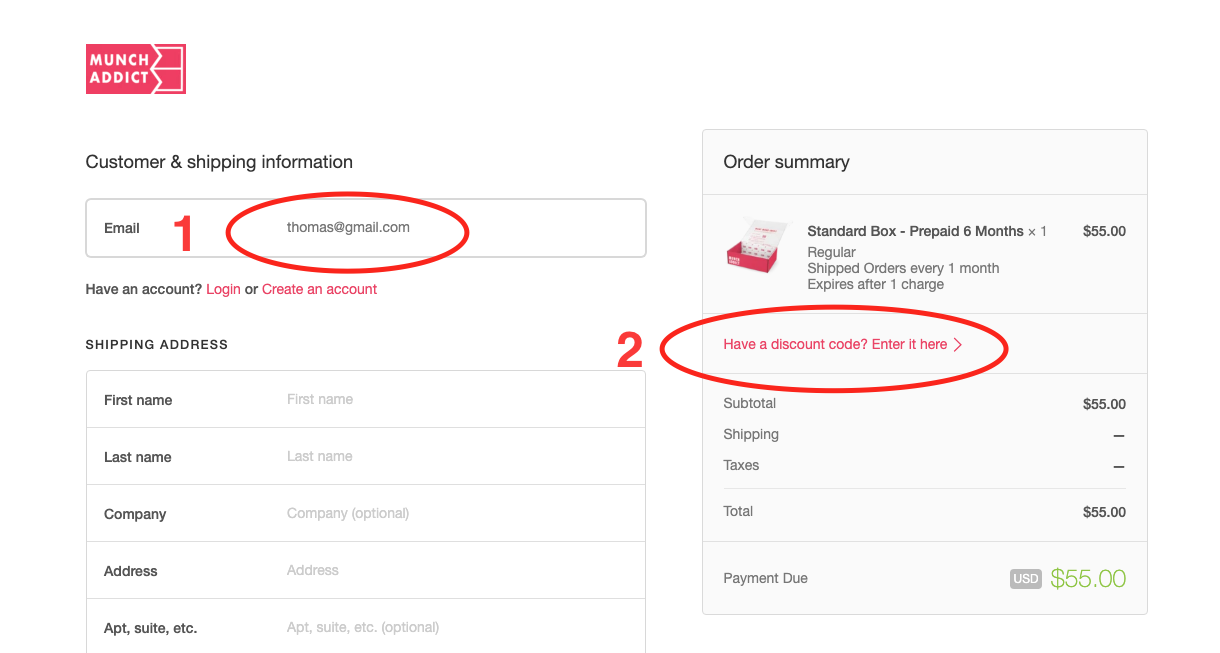Click chevron beside discount code prompt
The width and height of the screenshot is (1220, 653).
(958, 345)
